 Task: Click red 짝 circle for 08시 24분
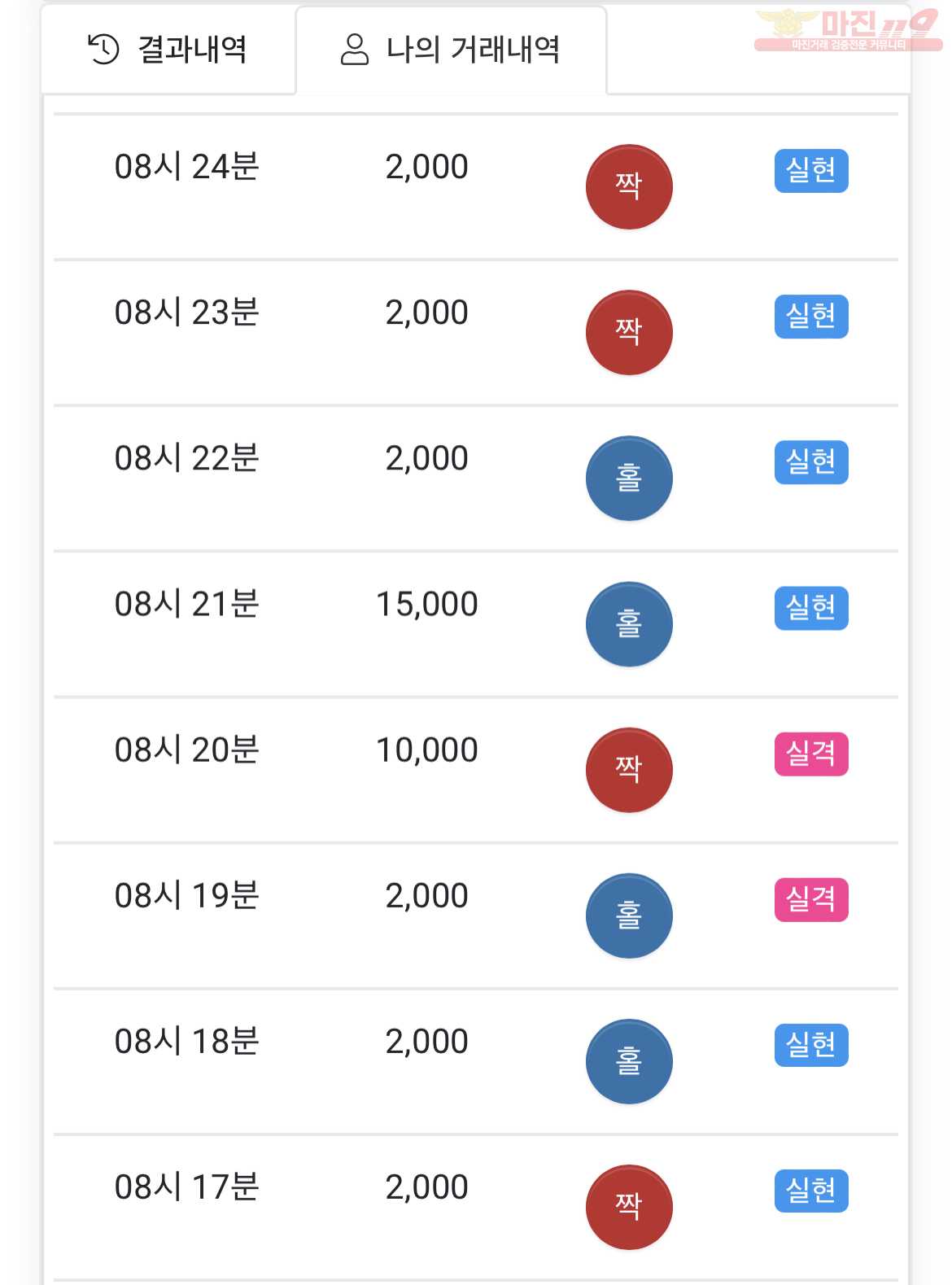pyautogui.click(x=629, y=187)
